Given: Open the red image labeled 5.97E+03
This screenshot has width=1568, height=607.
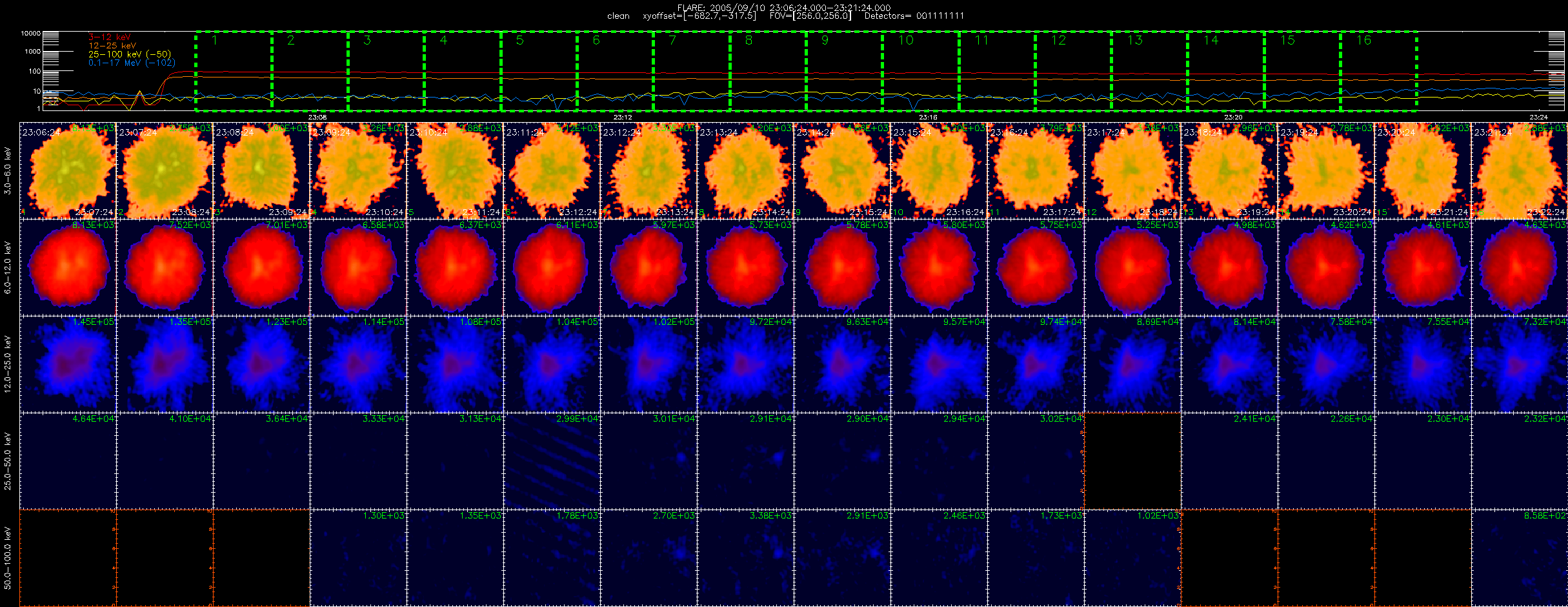Looking at the screenshot, I should [649, 267].
